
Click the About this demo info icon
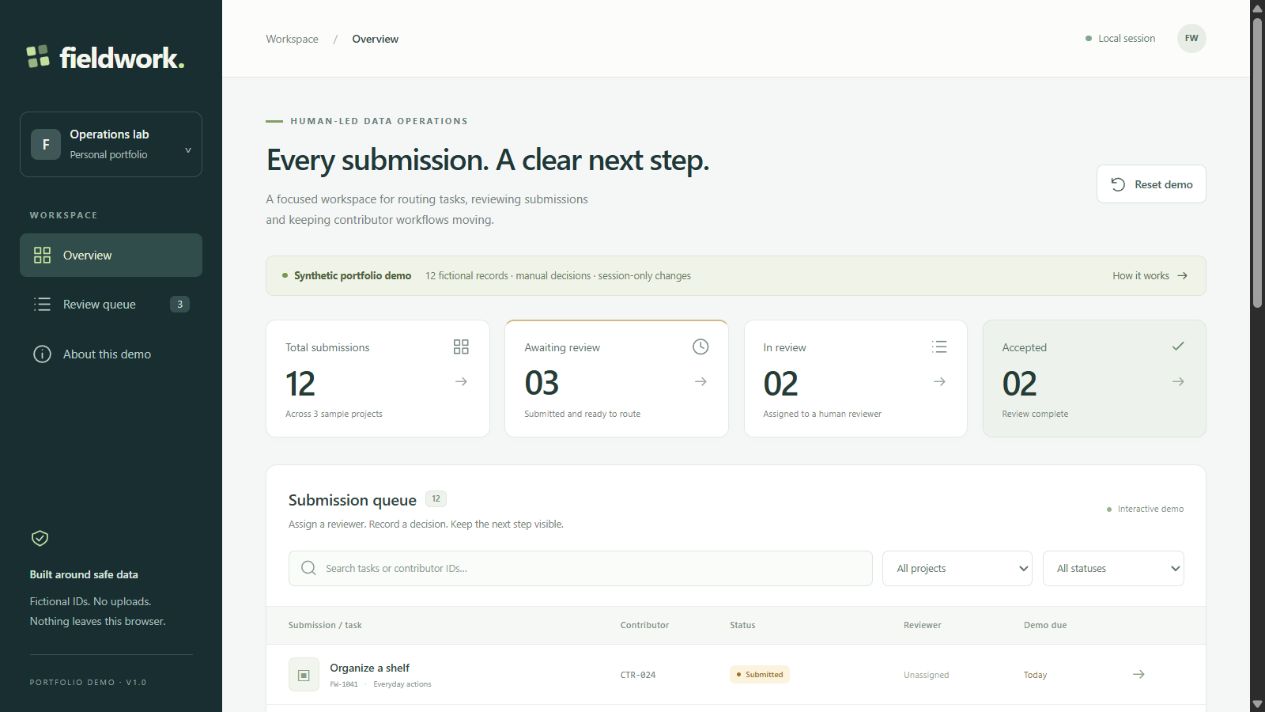(42, 354)
